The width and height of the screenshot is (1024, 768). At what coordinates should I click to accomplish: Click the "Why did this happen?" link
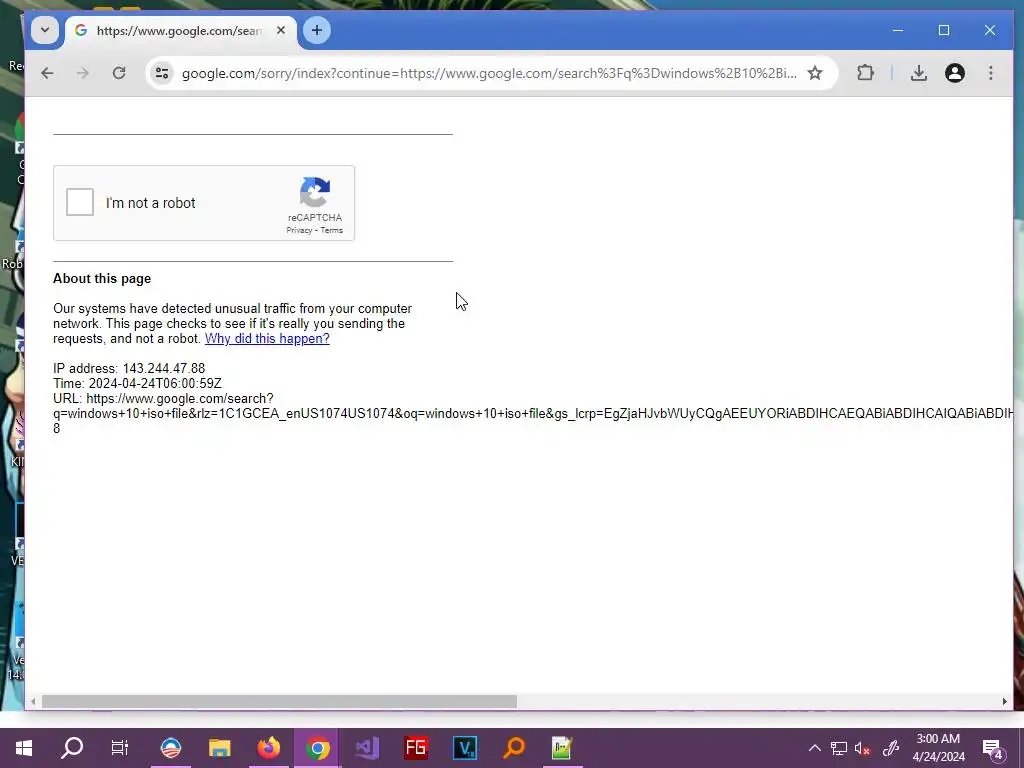(x=267, y=338)
